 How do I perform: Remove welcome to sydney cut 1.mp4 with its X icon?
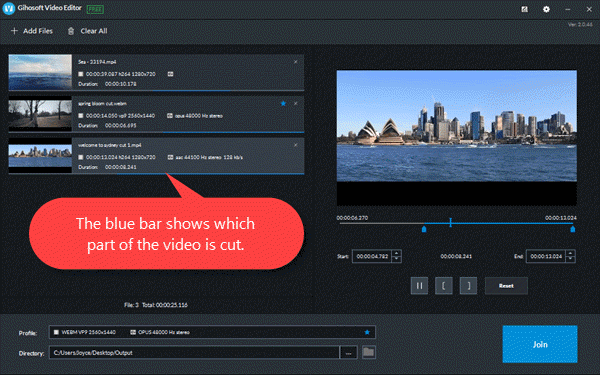(x=295, y=145)
